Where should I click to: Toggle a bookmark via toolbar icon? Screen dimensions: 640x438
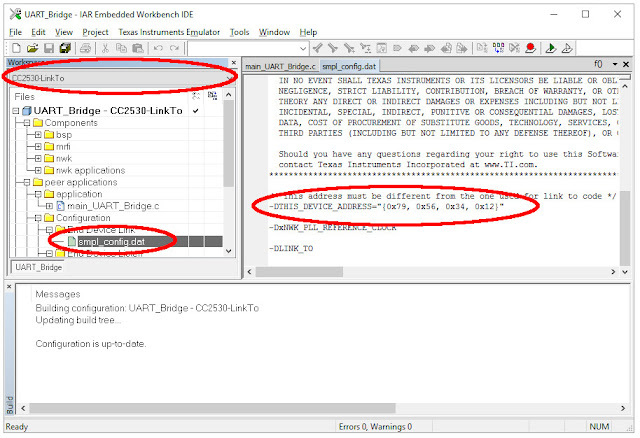(x=397, y=48)
